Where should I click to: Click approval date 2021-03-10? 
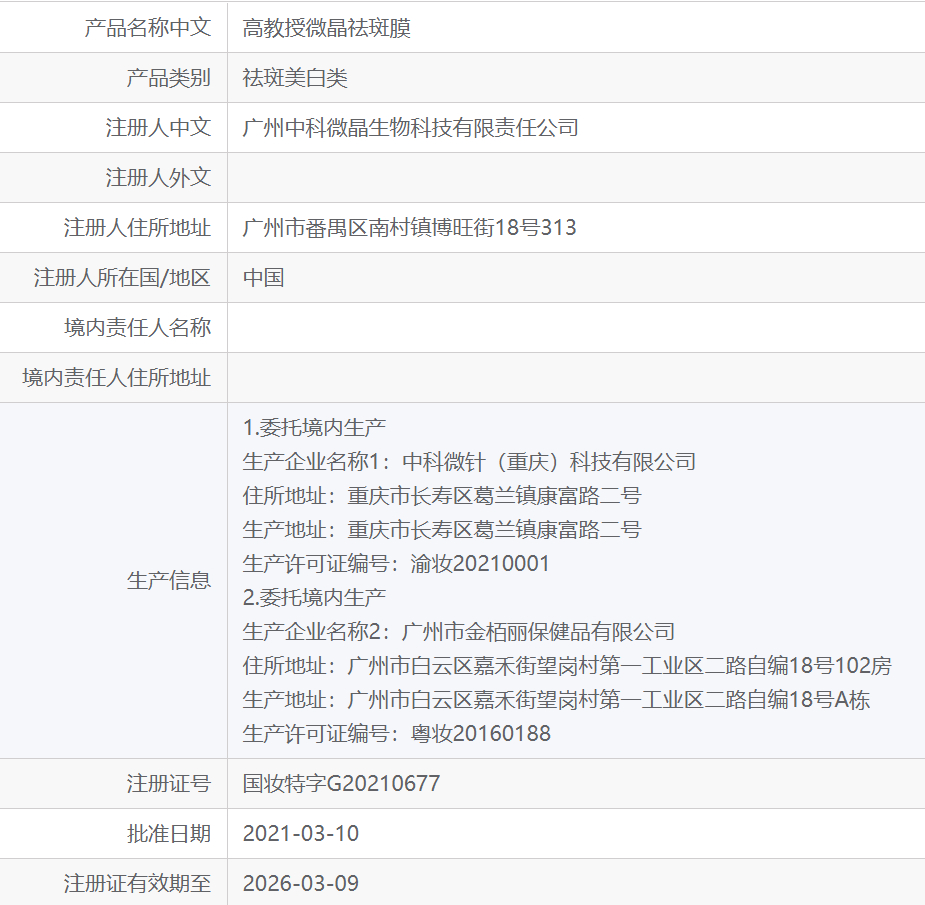pyautogui.click(x=301, y=834)
